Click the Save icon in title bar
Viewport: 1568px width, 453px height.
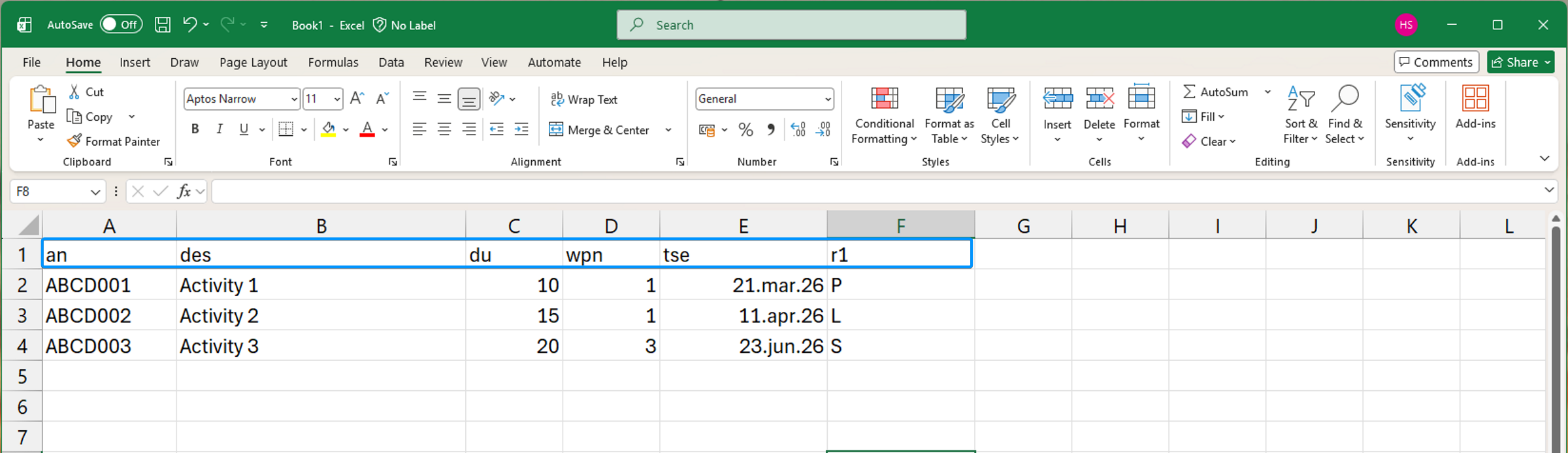pyautogui.click(x=162, y=25)
